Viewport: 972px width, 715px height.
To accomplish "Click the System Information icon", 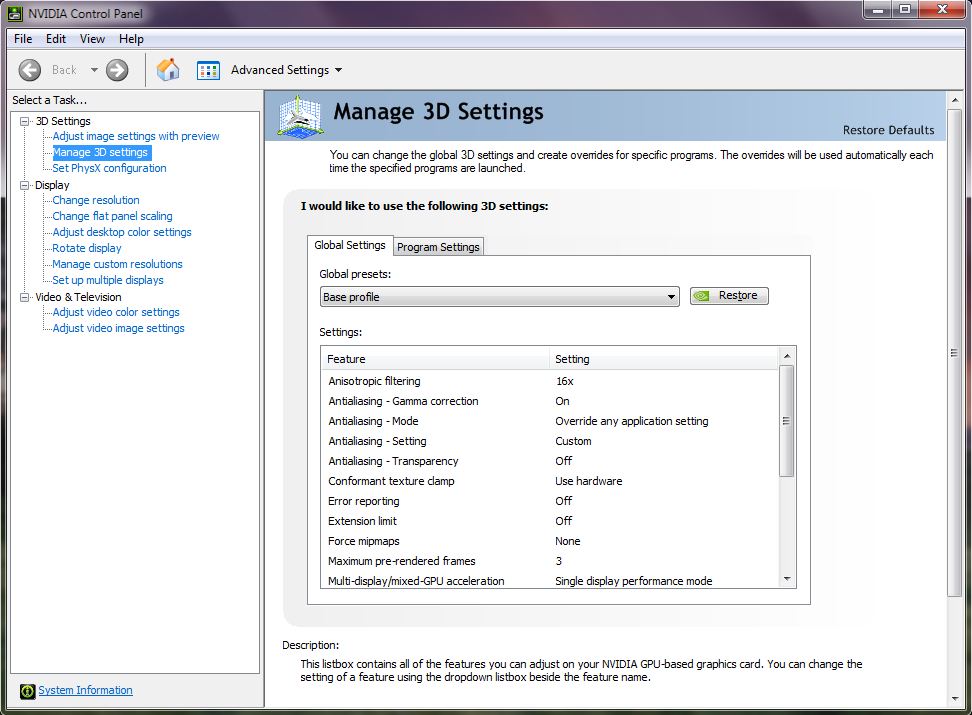I will pyautogui.click(x=26, y=691).
